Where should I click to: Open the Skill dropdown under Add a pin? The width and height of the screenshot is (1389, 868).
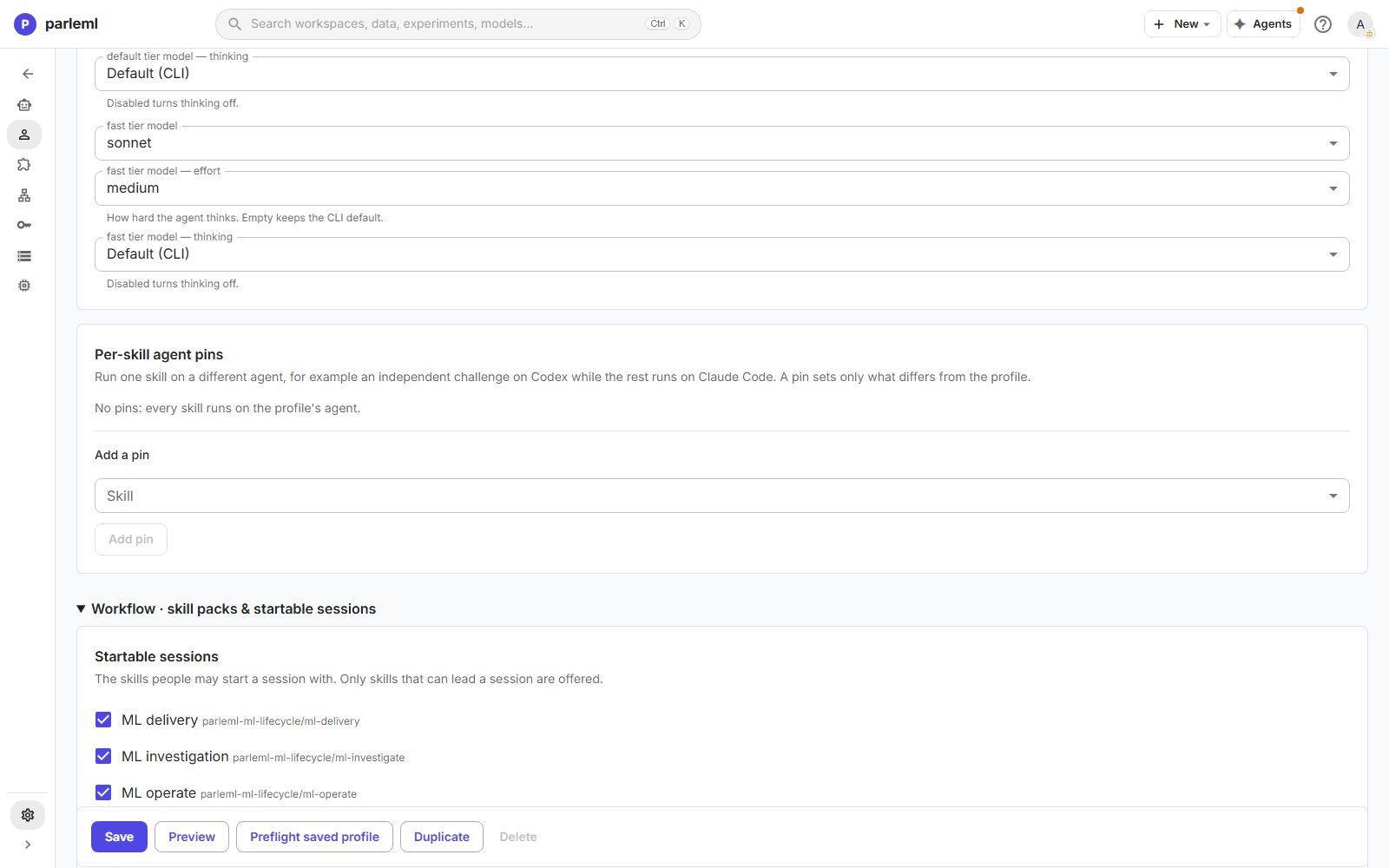[x=721, y=496]
